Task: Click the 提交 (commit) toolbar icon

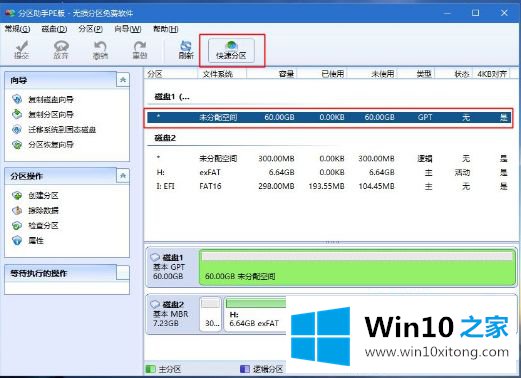Action: point(21,49)
